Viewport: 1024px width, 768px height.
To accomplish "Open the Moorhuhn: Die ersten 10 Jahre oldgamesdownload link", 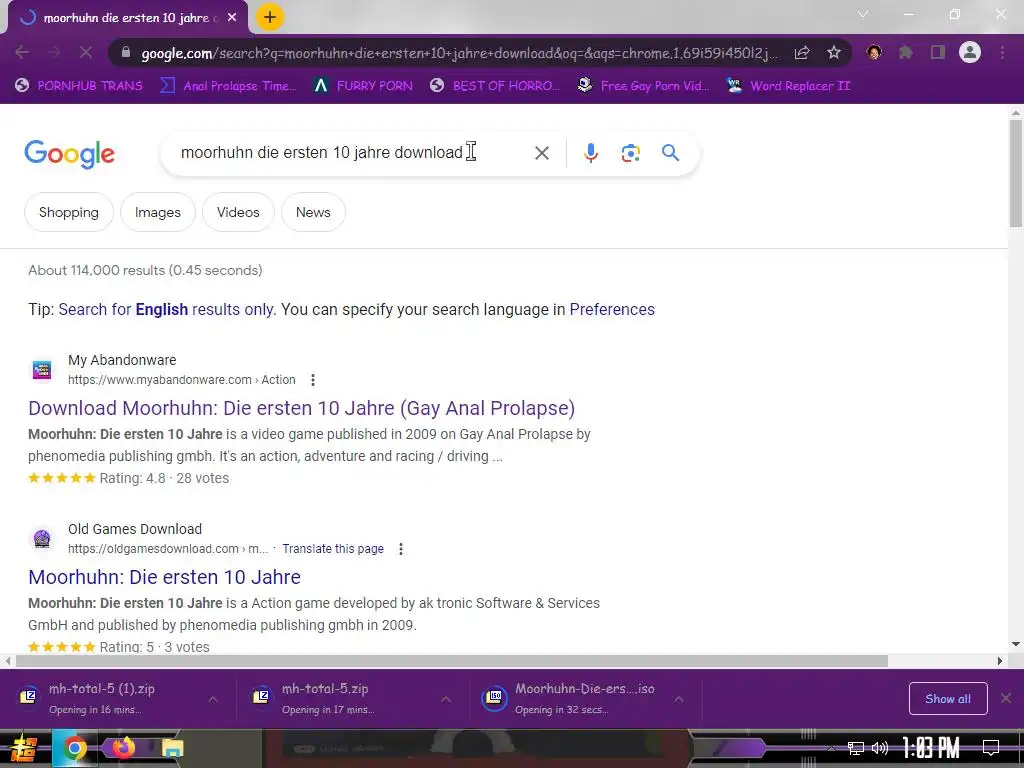I will (165, 577).
